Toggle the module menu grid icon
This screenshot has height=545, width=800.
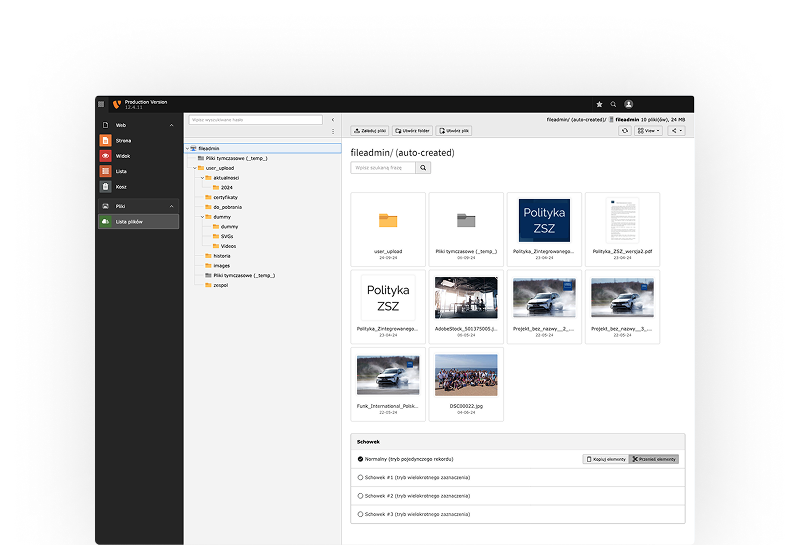pyautogui.click(x=101, y=104)
